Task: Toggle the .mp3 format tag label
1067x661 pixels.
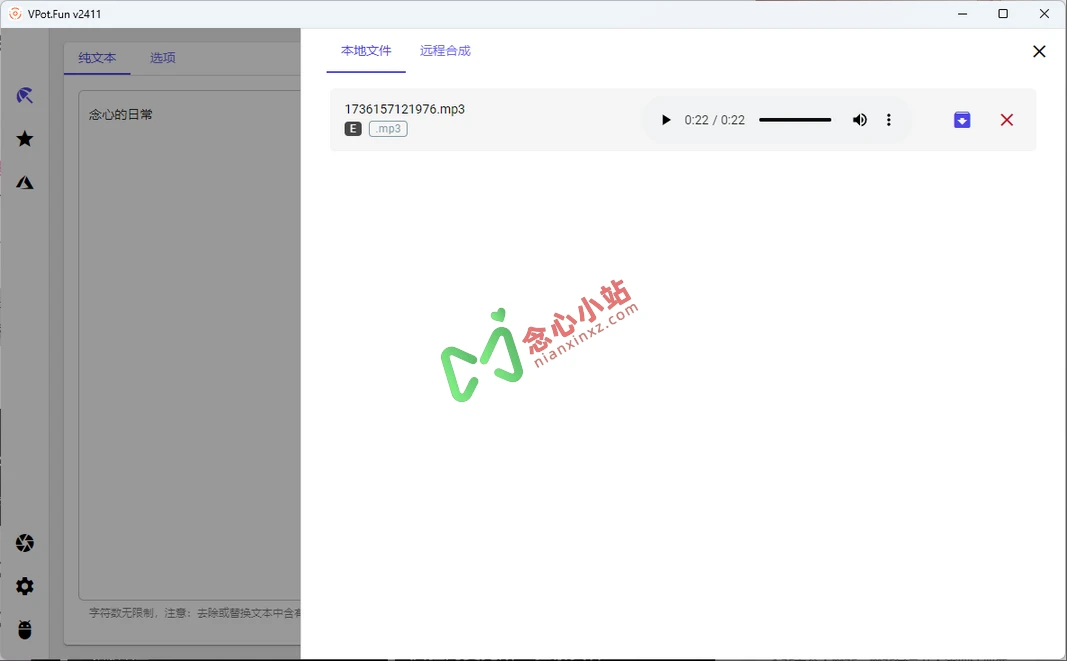Action: click(388, 129)
